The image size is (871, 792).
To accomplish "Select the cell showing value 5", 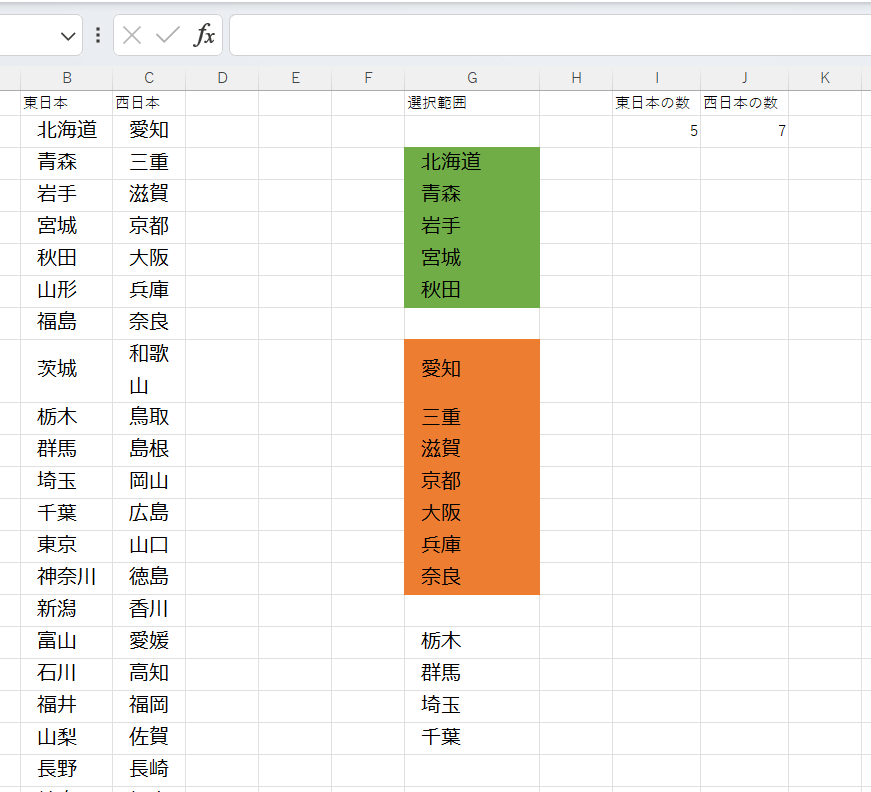I will coord(657,132).
